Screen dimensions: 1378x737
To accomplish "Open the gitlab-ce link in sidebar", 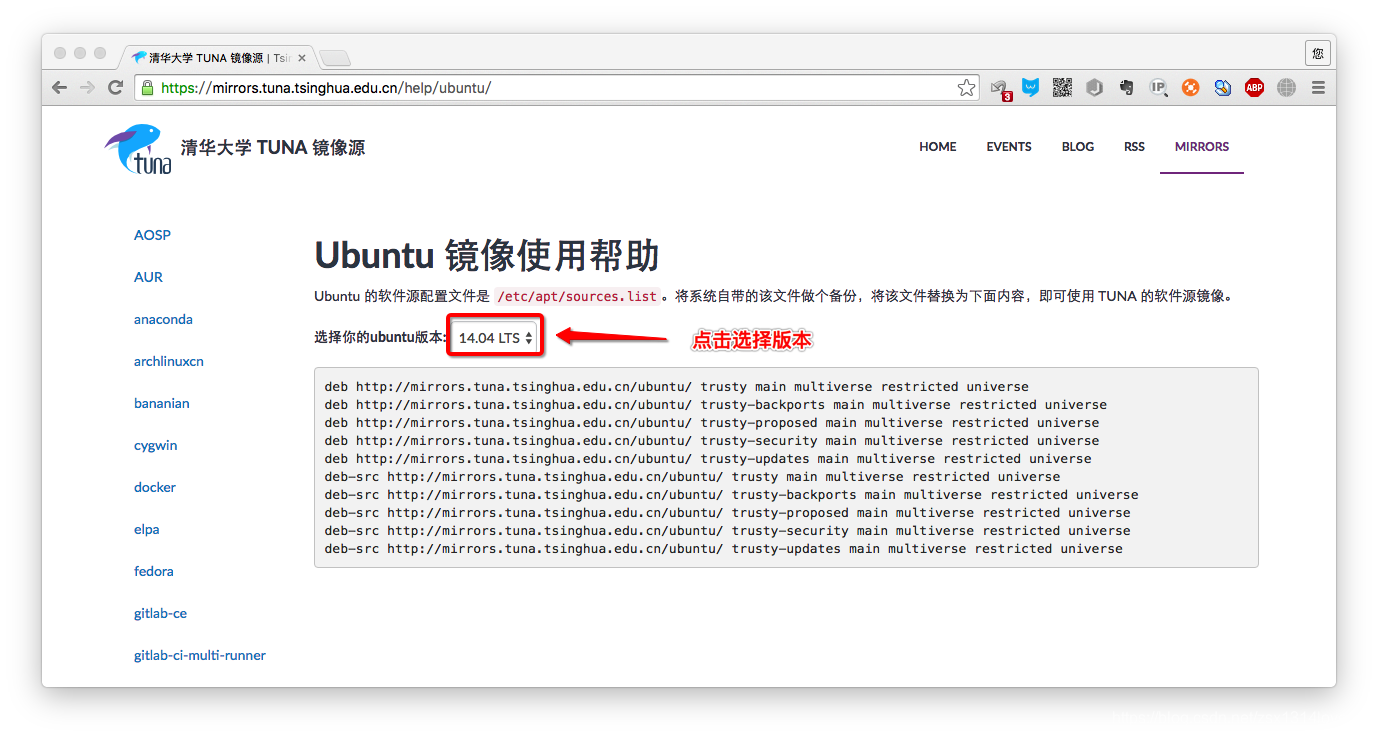I will click(x=160, y=613).
